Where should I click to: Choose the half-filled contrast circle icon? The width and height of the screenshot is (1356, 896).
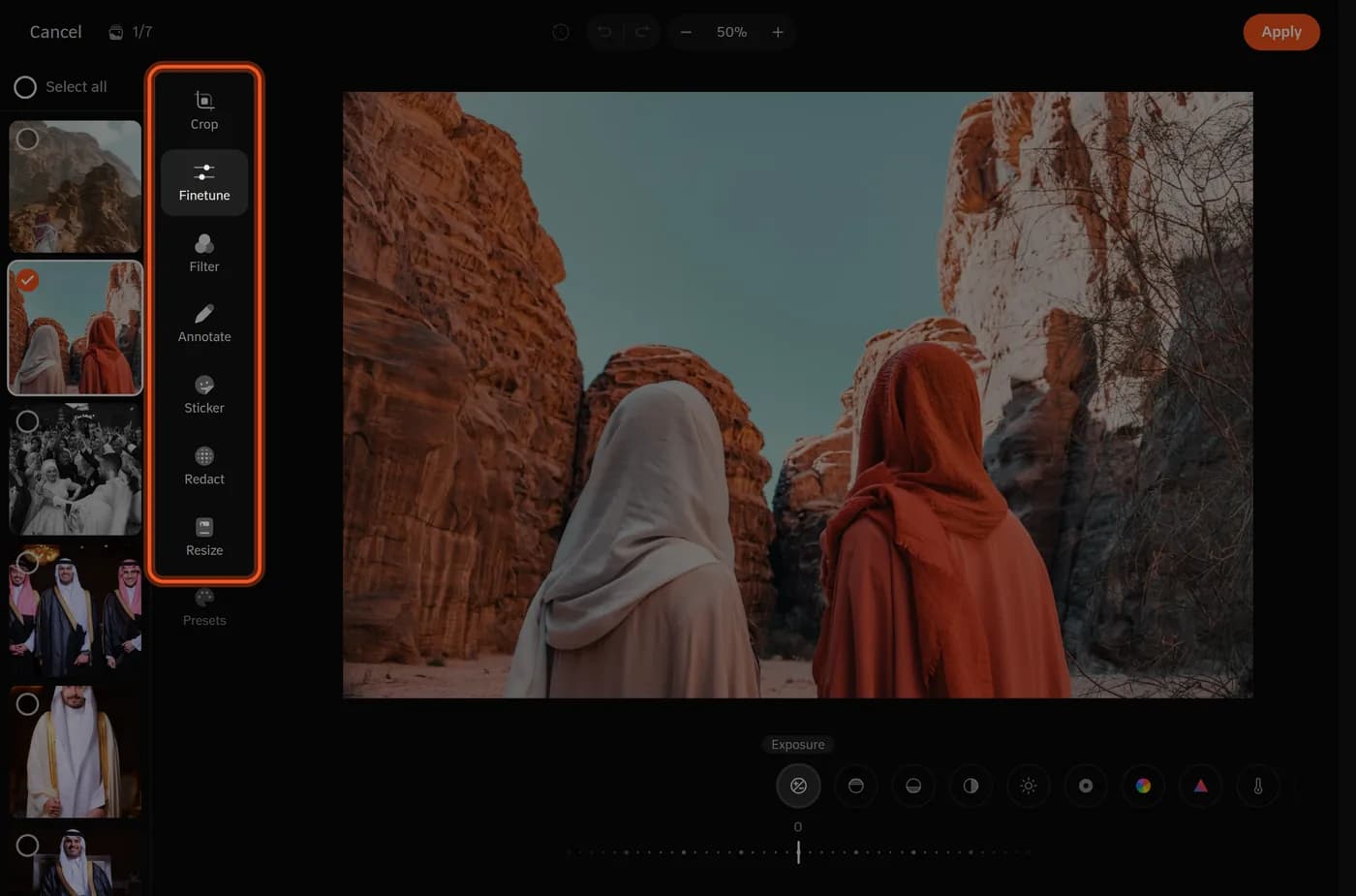click(x=971, y=786)
